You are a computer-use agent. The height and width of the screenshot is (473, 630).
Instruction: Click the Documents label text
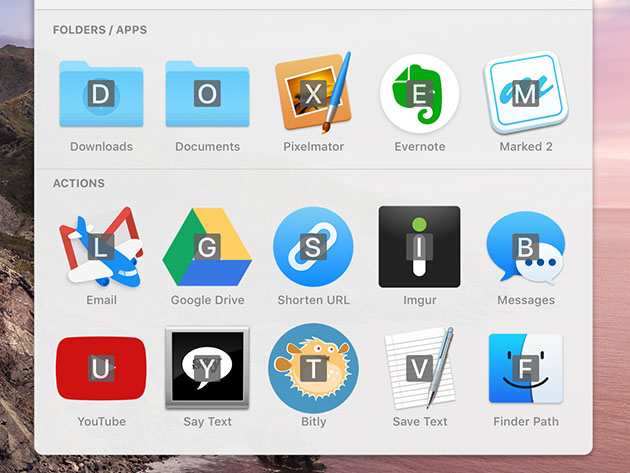pyautogui.click(x=207, y=147)
